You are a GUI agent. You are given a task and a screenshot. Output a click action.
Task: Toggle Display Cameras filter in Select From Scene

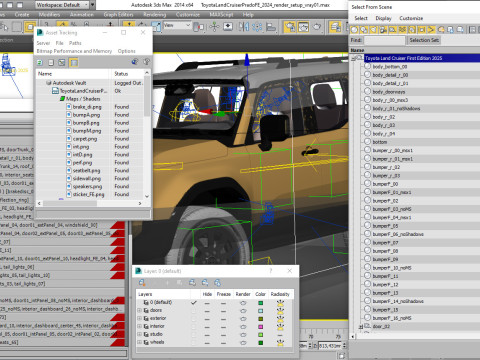383,30
